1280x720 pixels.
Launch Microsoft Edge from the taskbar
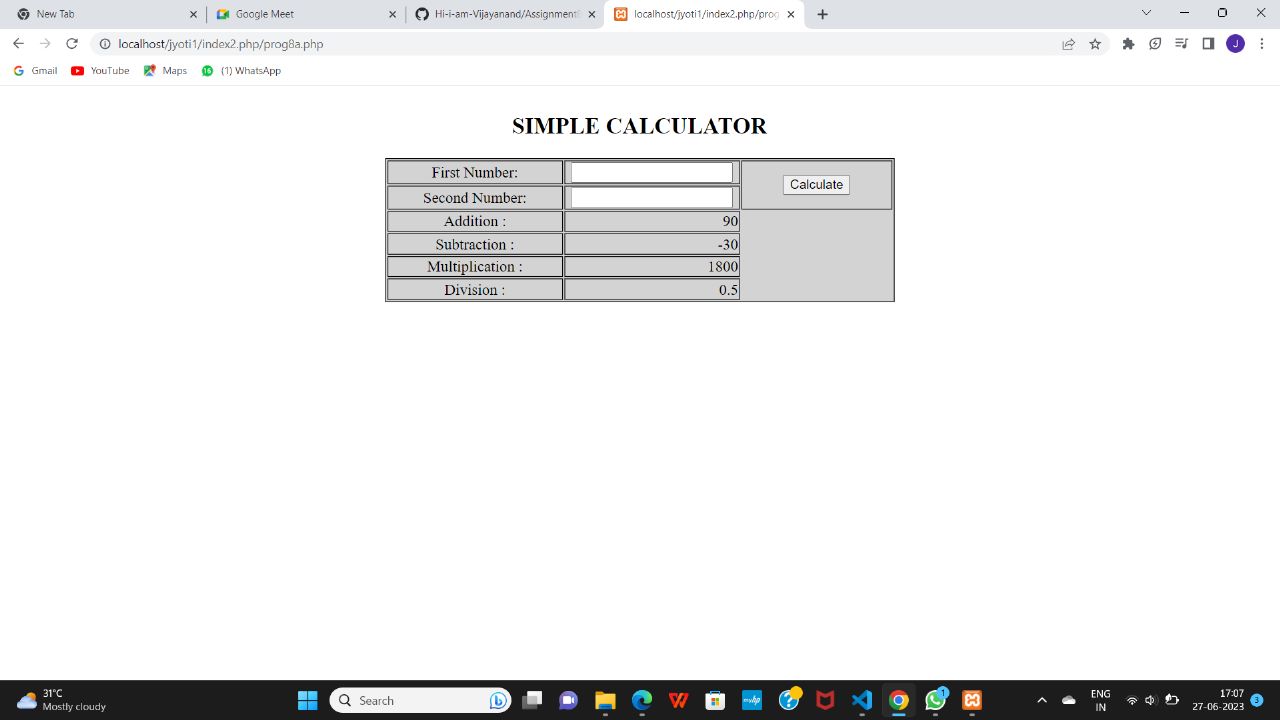(x=641, y=700)
